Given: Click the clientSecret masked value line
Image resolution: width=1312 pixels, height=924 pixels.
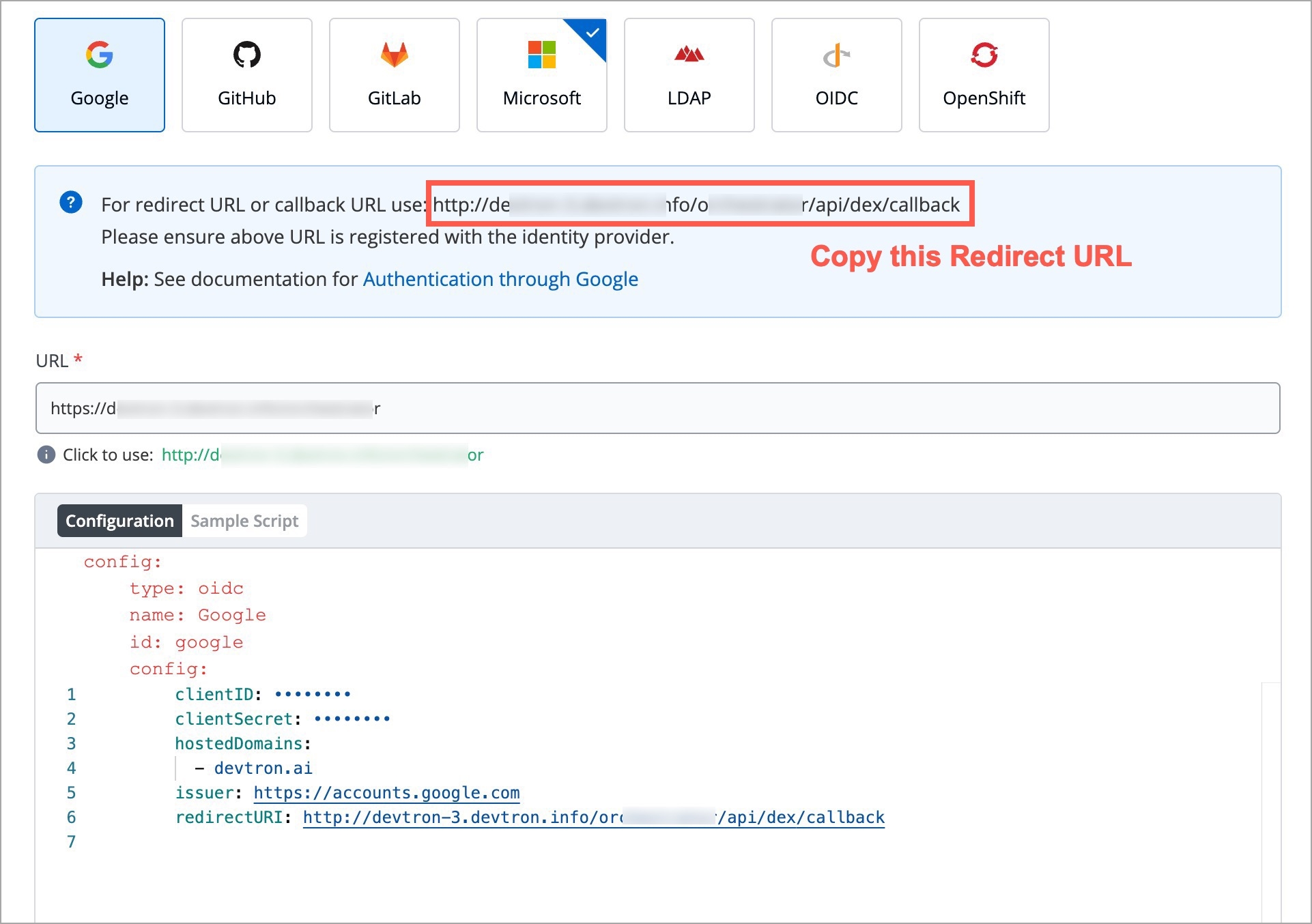Looking at the screenshot, I should pos(352,719).
